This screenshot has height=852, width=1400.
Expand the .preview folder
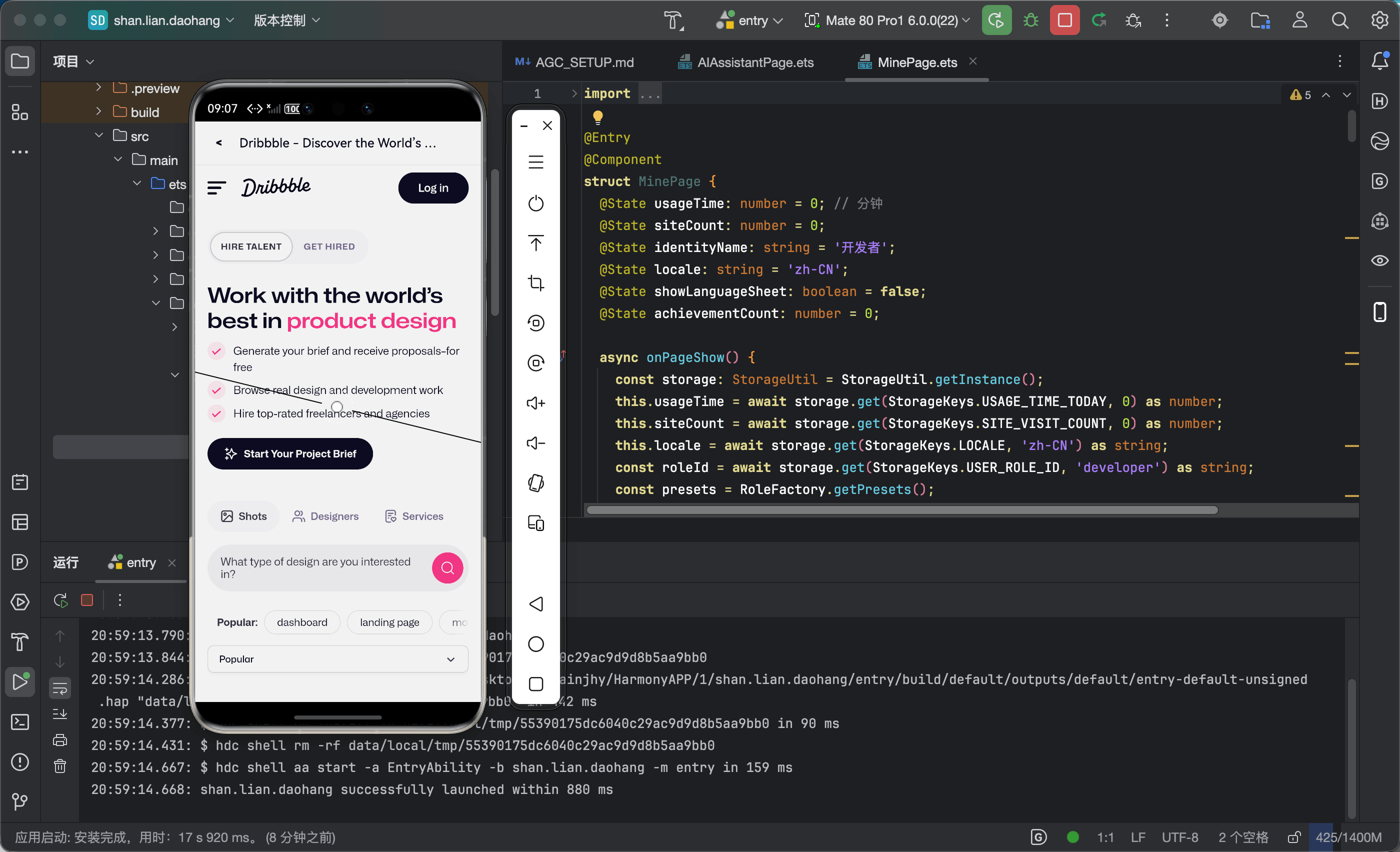pyautogui.click(x=99, y=87)
